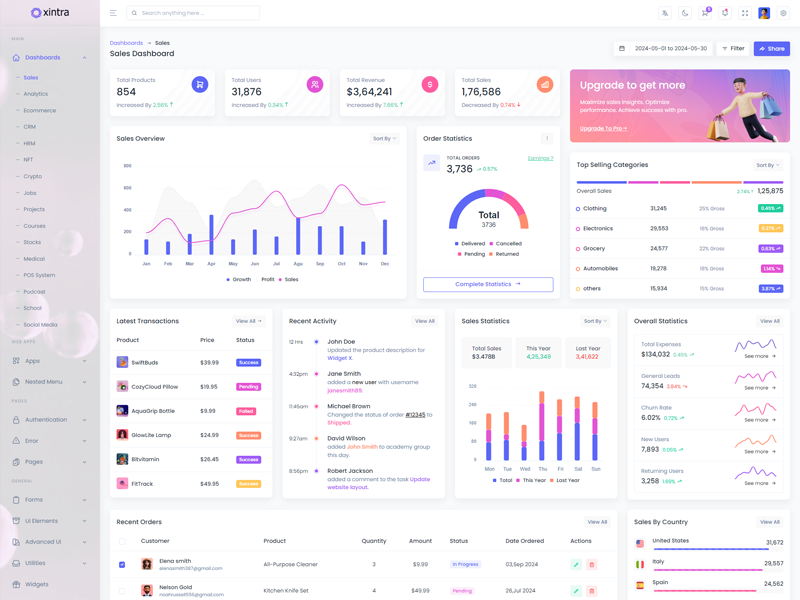Open Analytics dashboard from sidebar
800x600 pixels.
click(x=36, y=94)
